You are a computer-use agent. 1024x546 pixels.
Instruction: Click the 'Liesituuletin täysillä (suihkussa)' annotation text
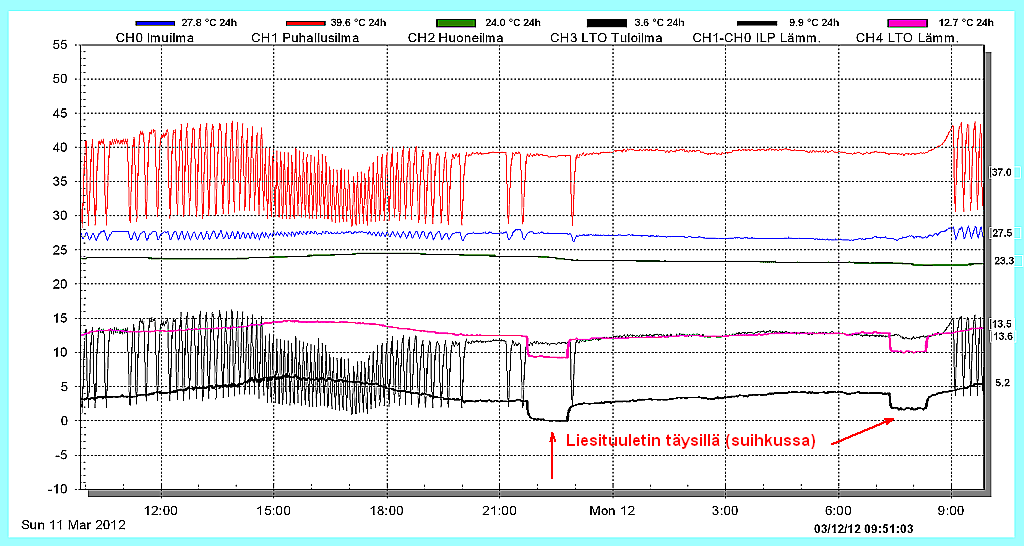[691, 441]
